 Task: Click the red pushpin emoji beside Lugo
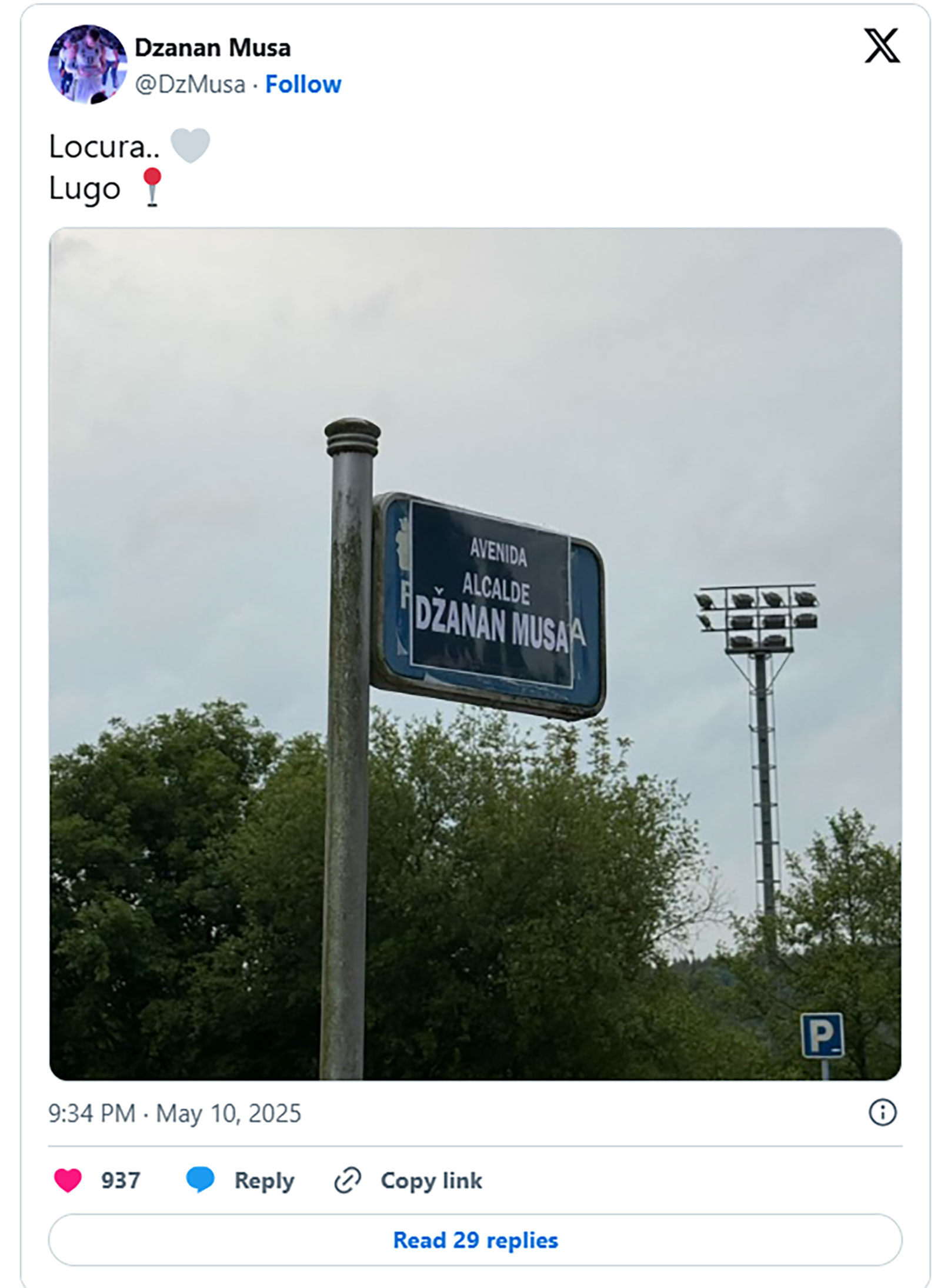pyautogui.click(x=152, y=187)
